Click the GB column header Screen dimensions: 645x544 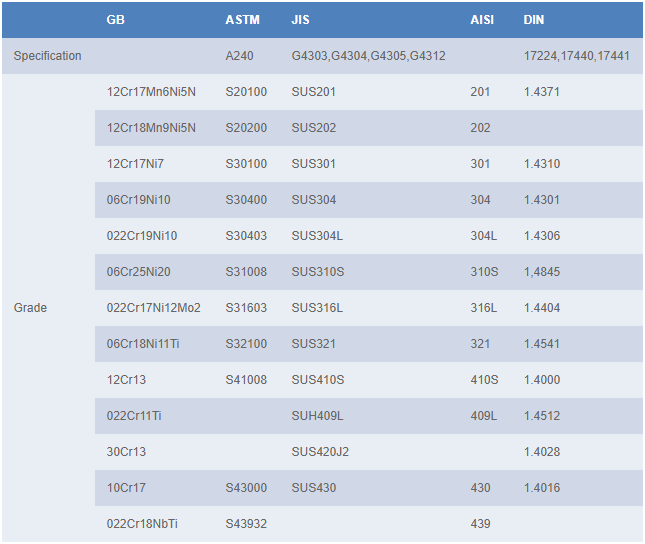click(x=115, y=20)
